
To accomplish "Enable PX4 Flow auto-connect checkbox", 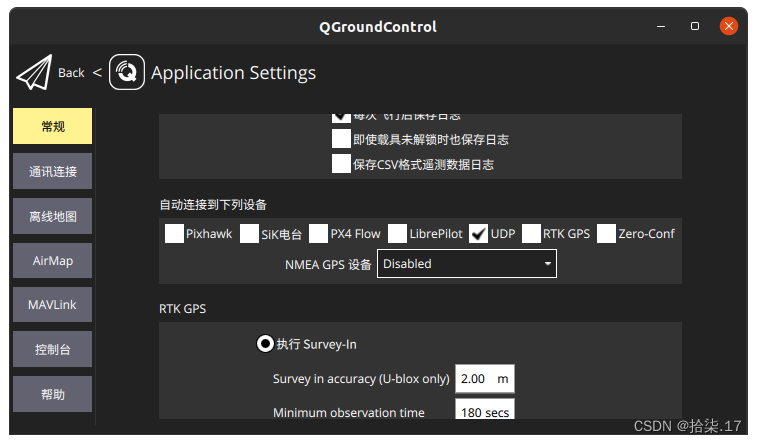I will click(x=318, y=234).
